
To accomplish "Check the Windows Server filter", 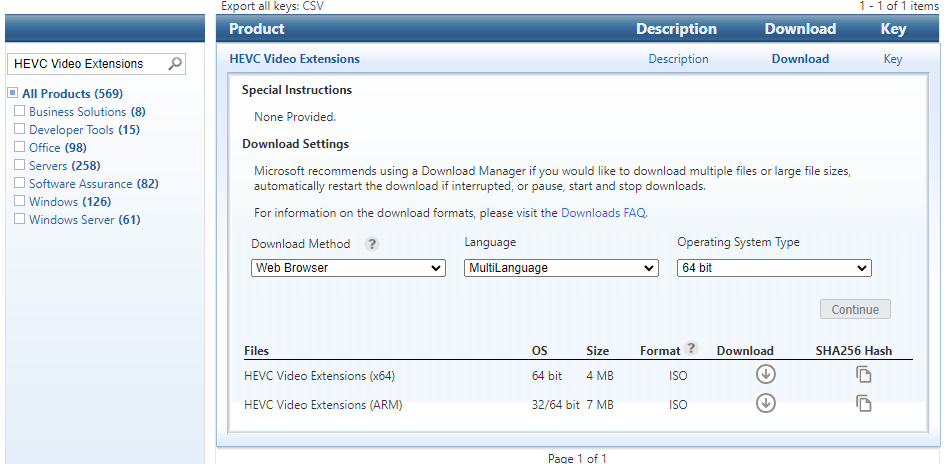I will [x=19, y=219].
